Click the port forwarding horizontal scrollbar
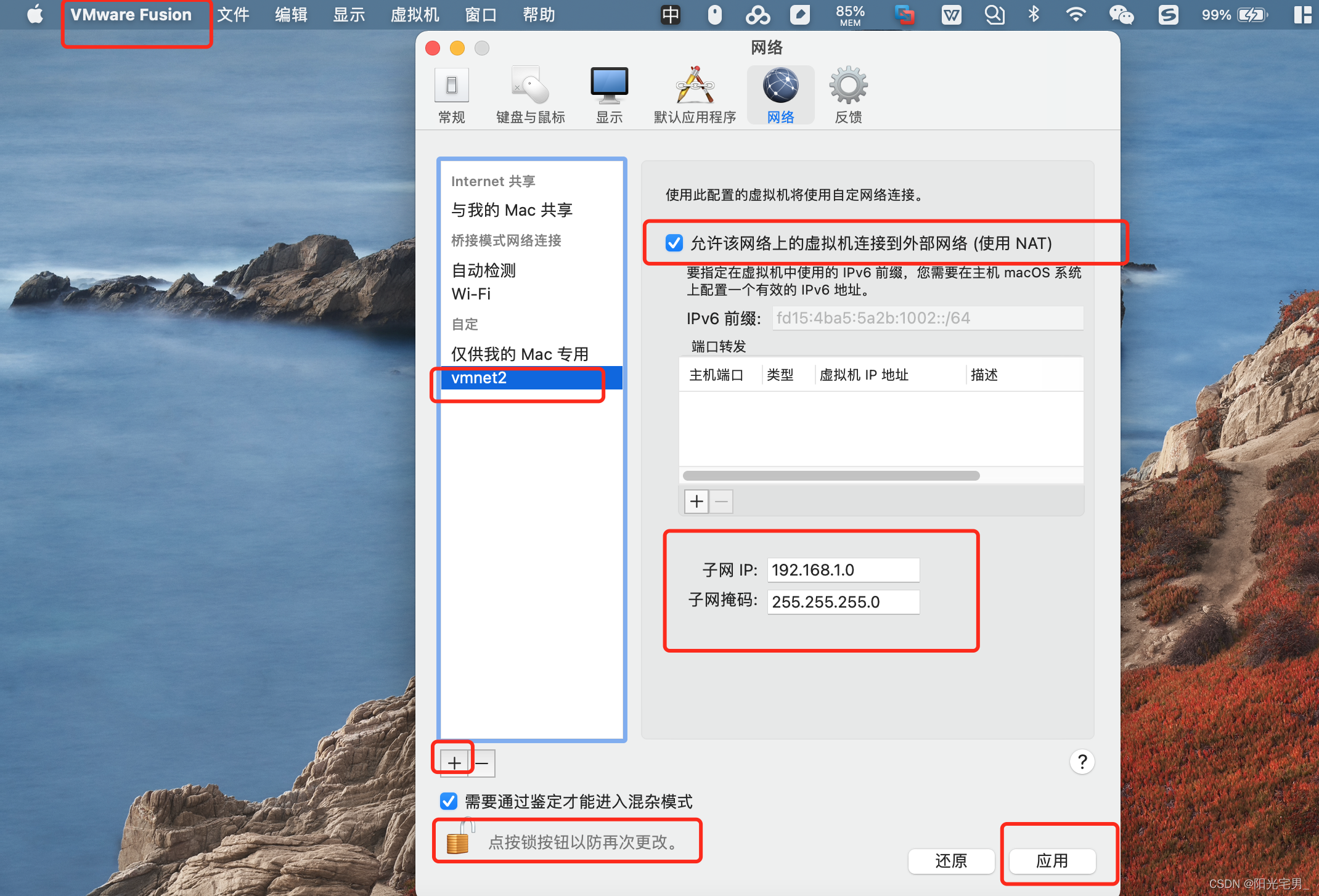The width and height of the screenshot is (1319, 896). 831,475
